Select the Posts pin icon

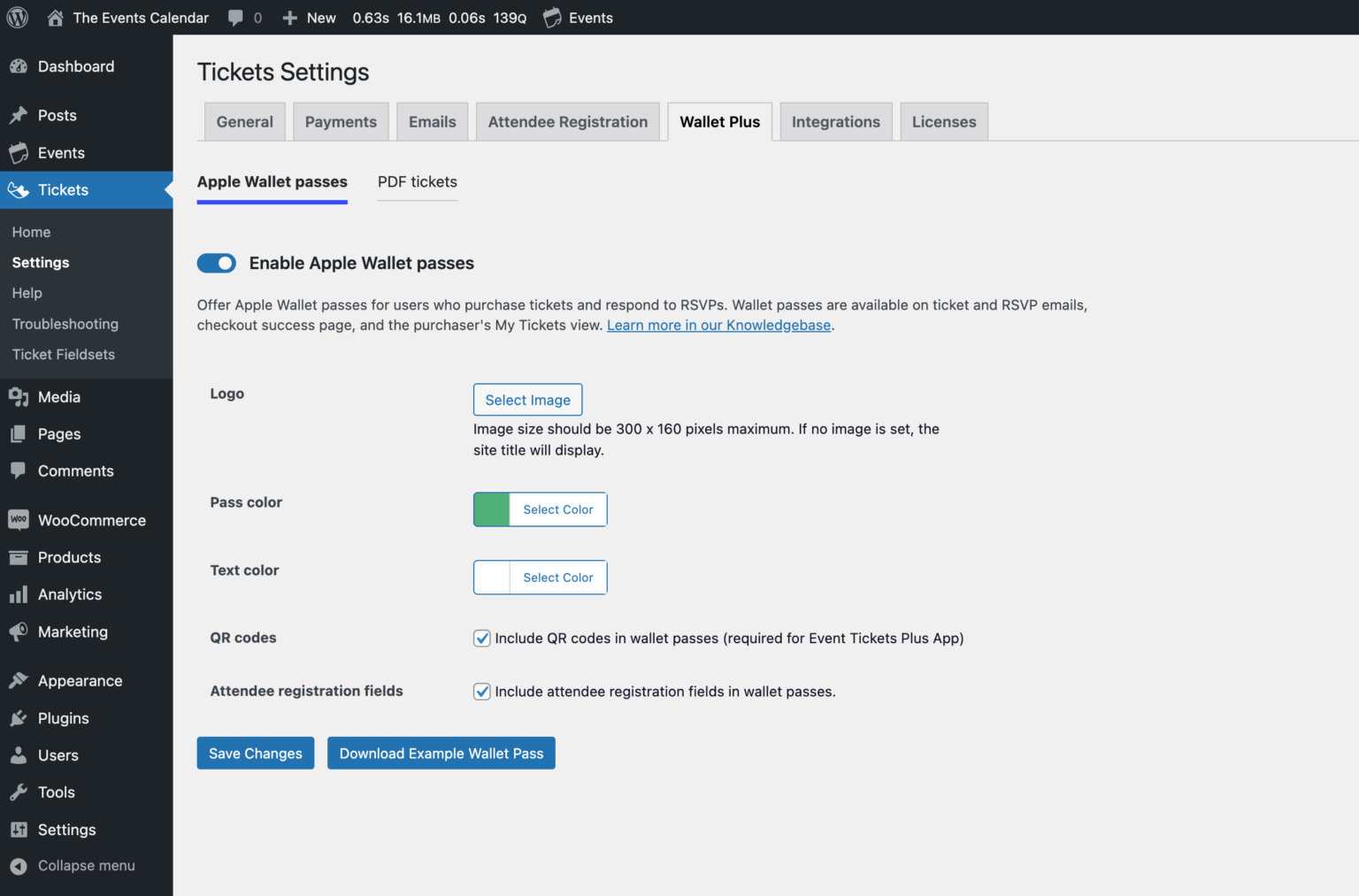pos(18,115)
